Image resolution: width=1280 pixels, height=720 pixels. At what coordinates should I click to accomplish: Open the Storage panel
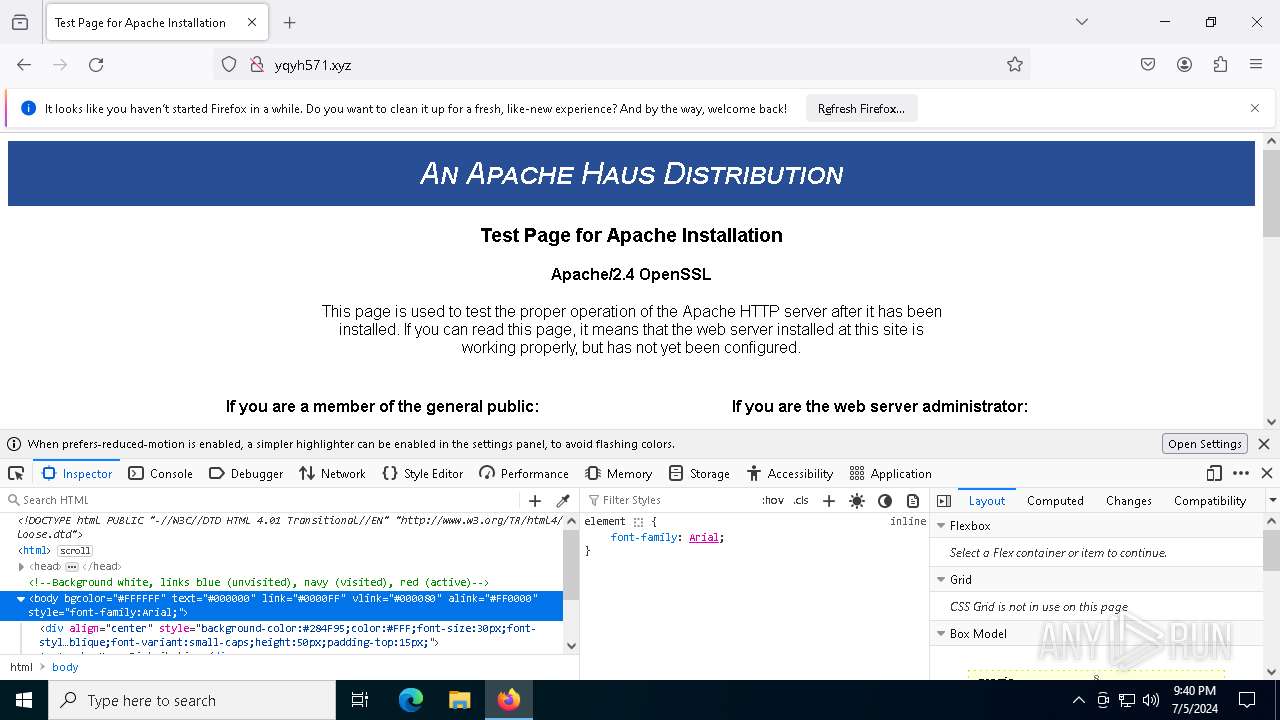pyautogui.click(x=699, y=473)
